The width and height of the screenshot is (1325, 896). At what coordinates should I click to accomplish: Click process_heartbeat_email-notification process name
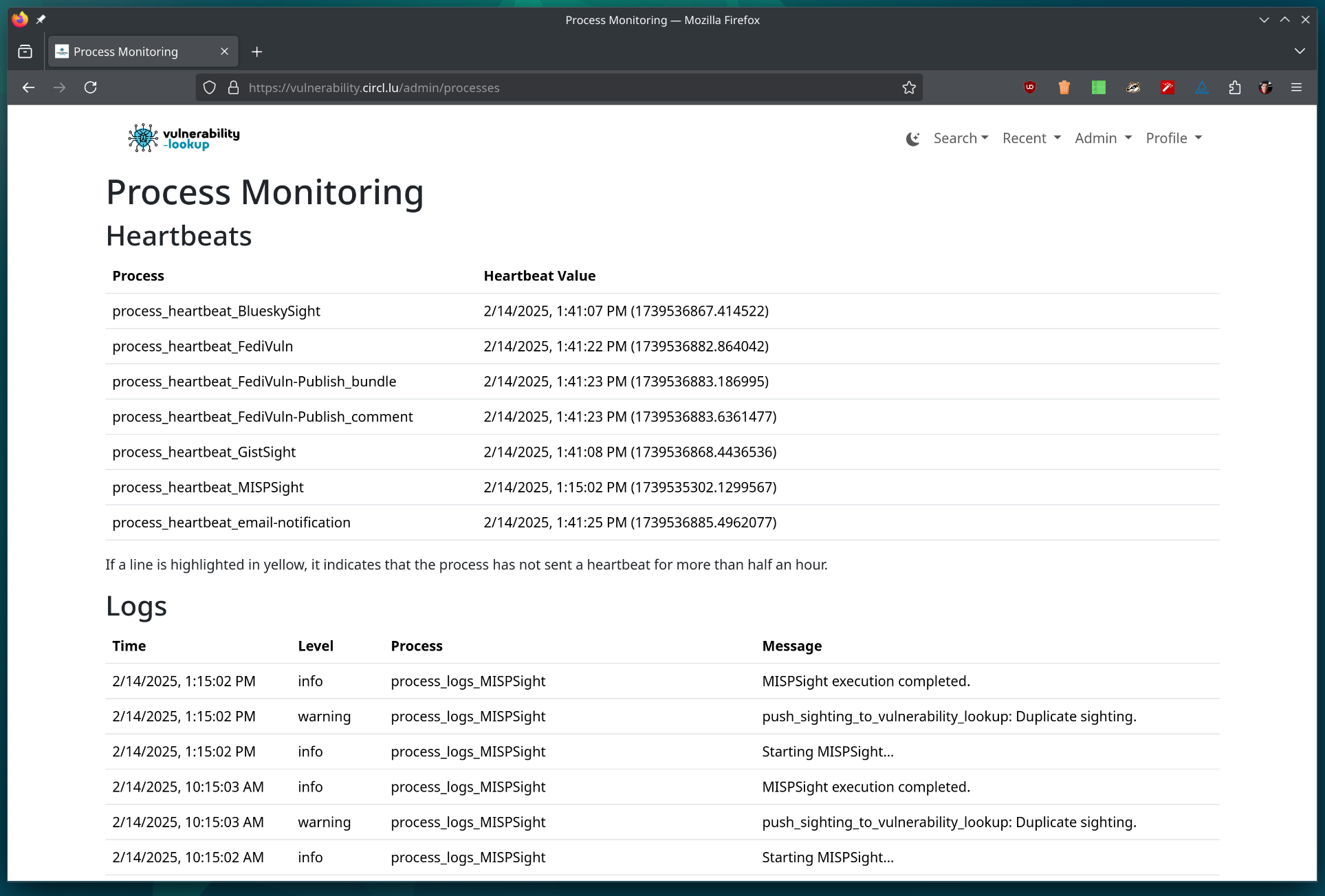point(231,523)
